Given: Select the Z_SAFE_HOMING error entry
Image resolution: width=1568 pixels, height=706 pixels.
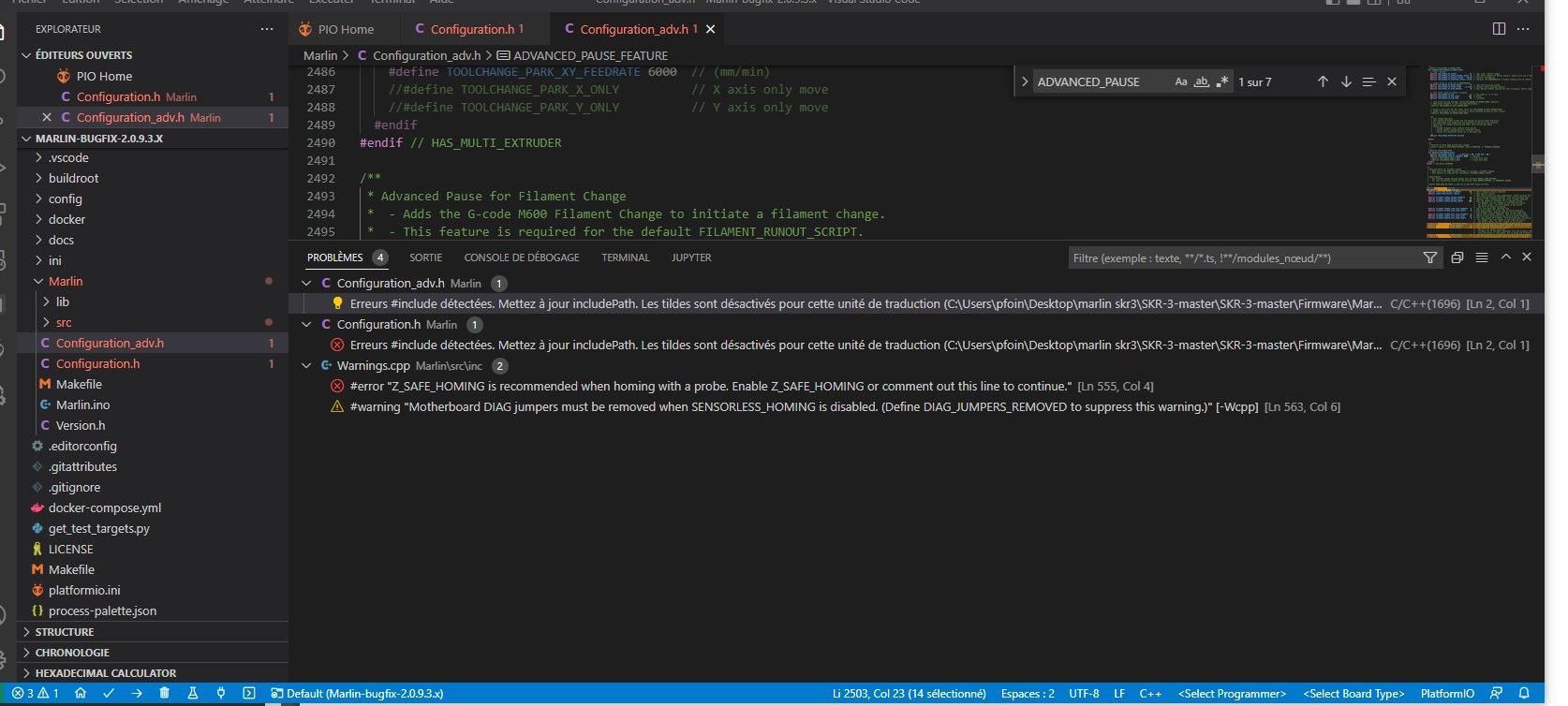Looking at the screenshot, I should (918, 386).
